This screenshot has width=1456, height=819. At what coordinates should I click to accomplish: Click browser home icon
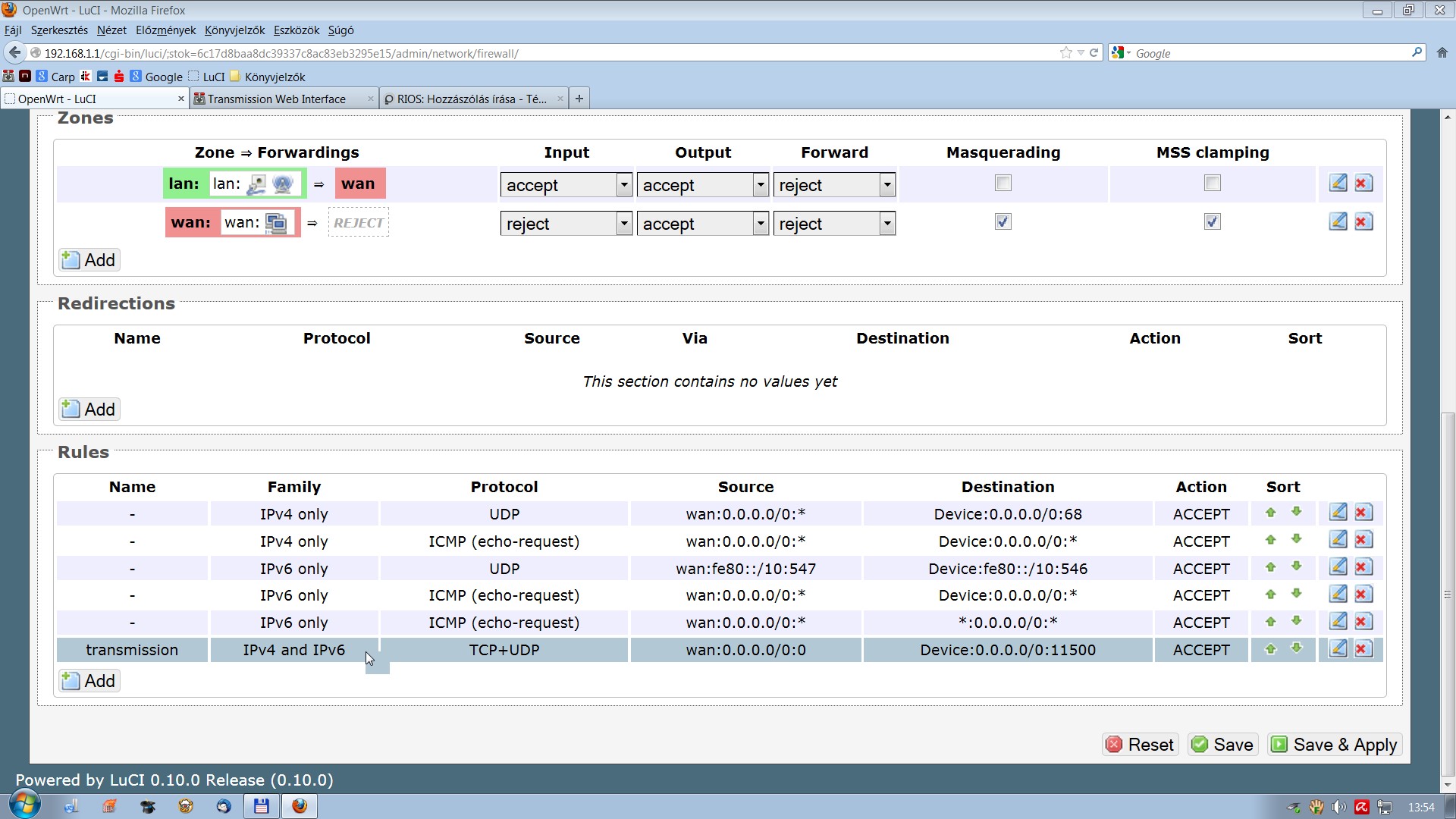point(1442,53)
